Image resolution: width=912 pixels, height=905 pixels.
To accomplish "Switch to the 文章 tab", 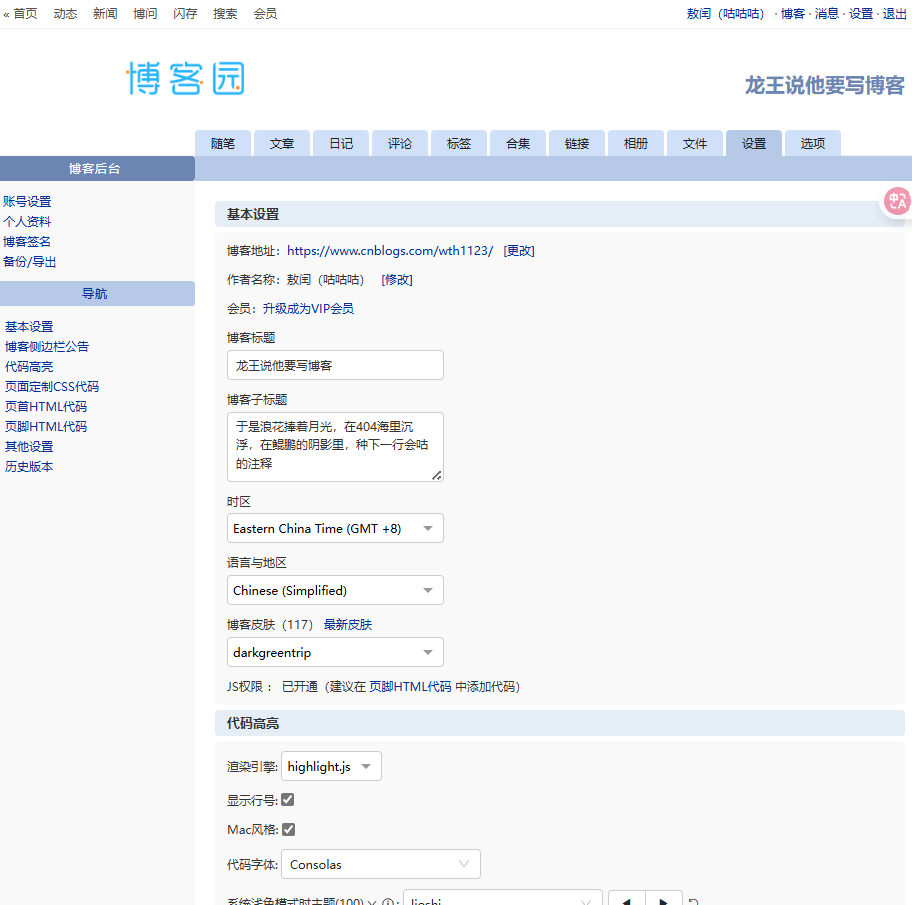I will (282, 143).
